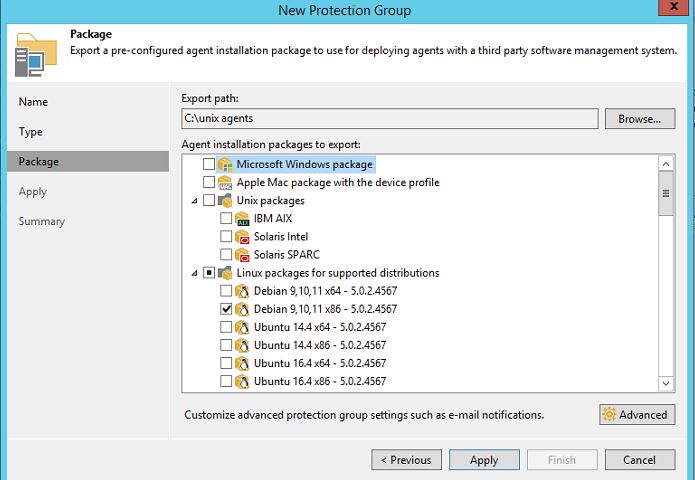The height and width of the screenshot is (480, 695).
Task: Collapse the Unix packages tree node
Action: click(x=193, y=200)
